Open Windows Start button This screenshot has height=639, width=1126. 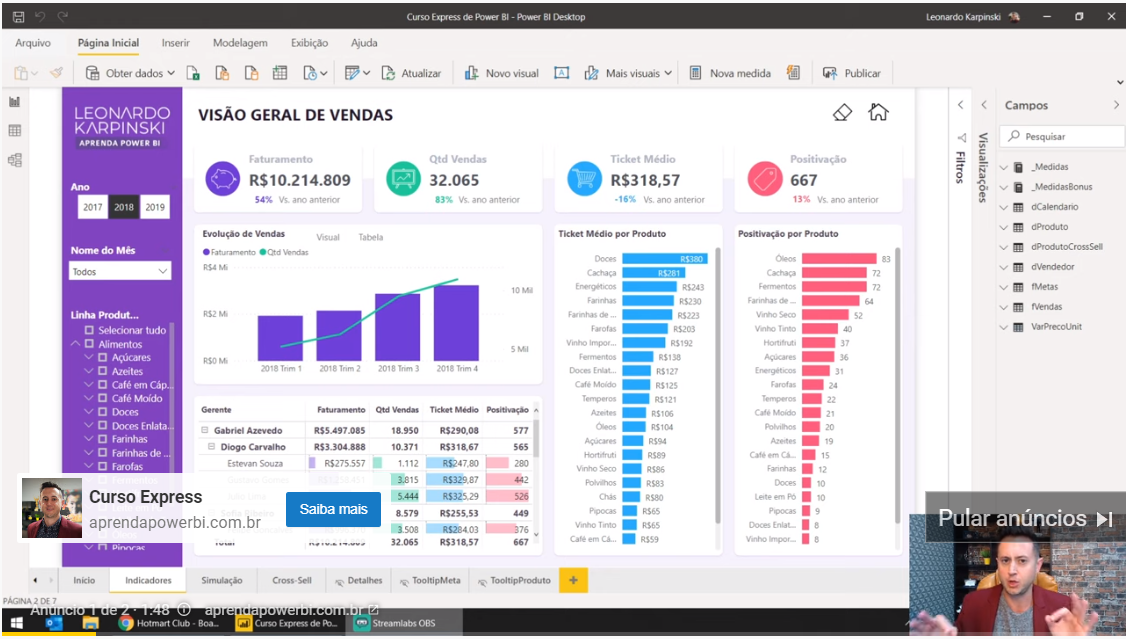point(16,622)
